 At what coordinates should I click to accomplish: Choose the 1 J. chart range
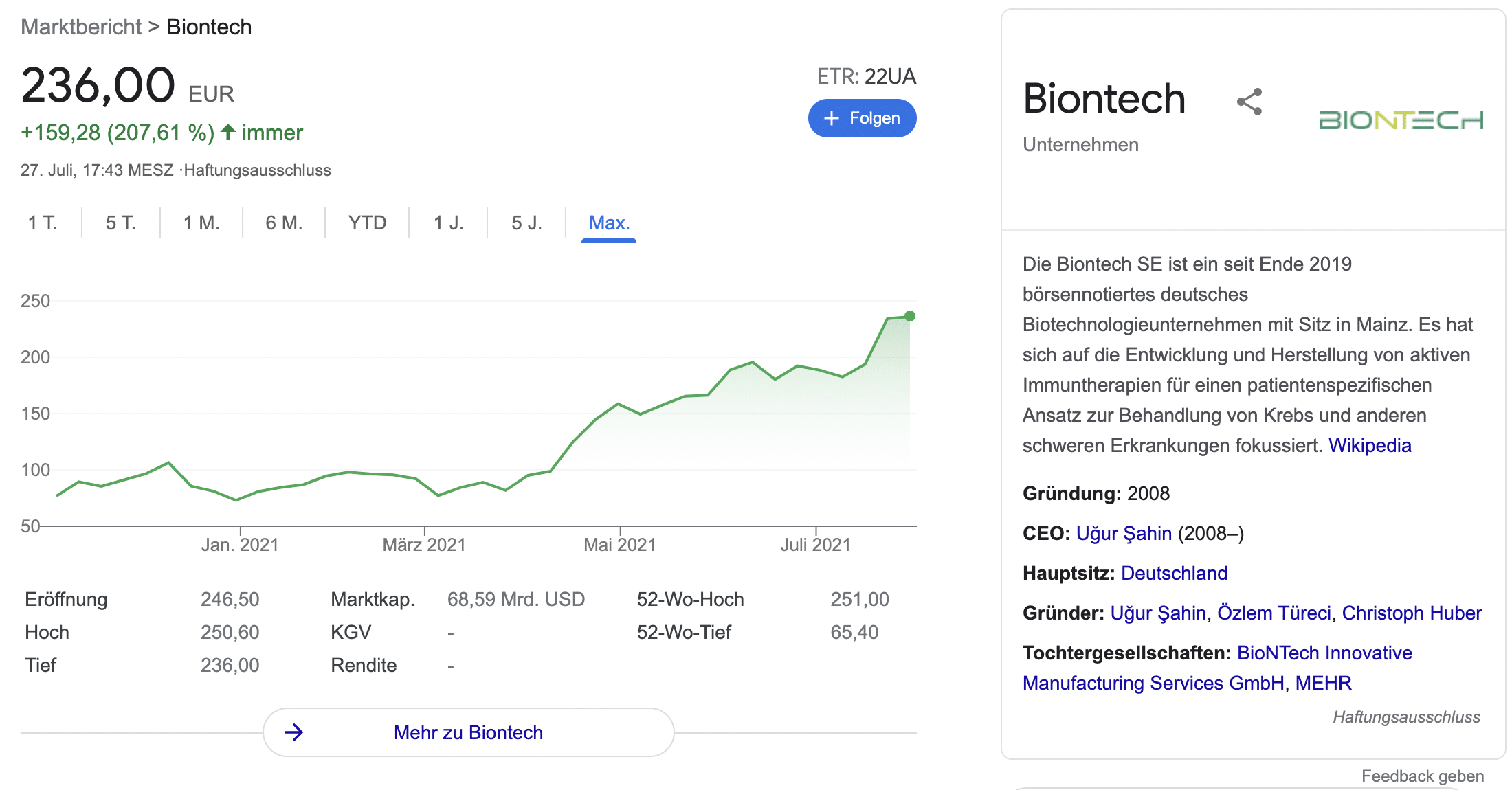(449, 223)
